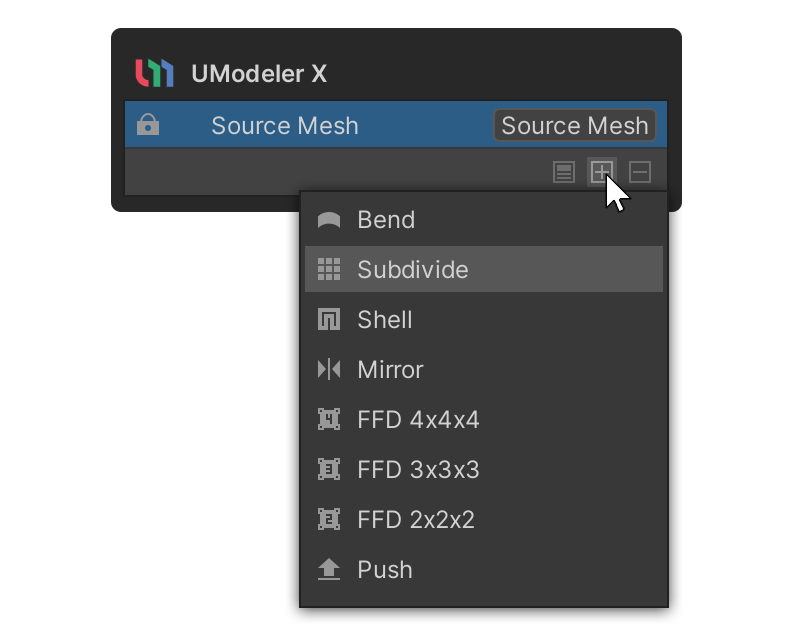Click the stacked-lines icon beside the plus button

pyautogui.click(x=564, y=172)
